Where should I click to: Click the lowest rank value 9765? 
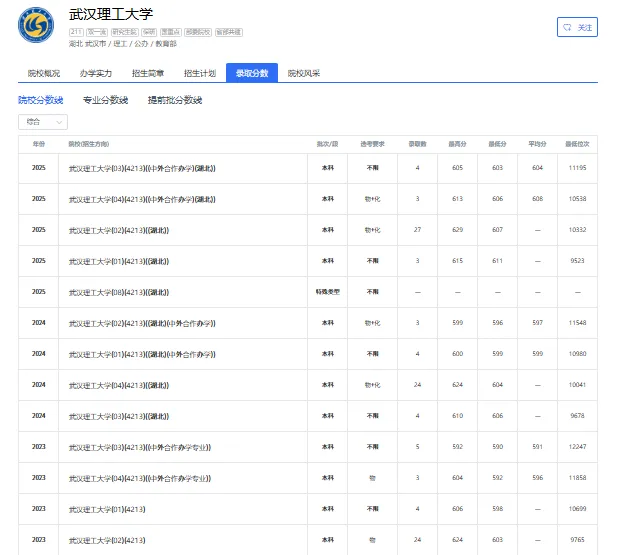(x=577, y=539)
